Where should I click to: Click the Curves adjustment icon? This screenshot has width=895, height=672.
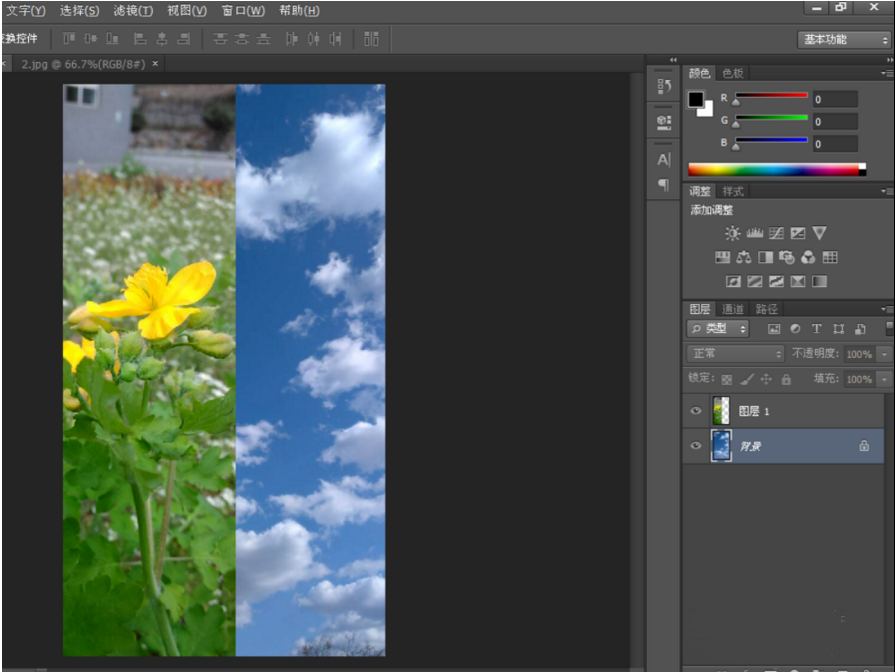pyautogui.click(x=776, y=233)
